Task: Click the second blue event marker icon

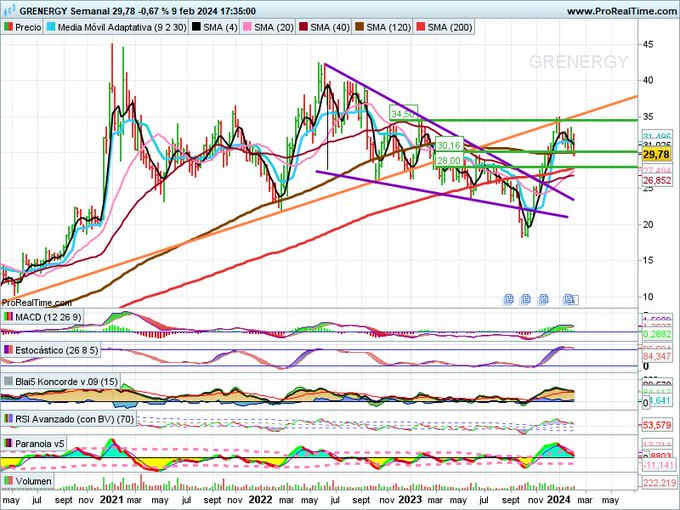Action: pos(526,299)
